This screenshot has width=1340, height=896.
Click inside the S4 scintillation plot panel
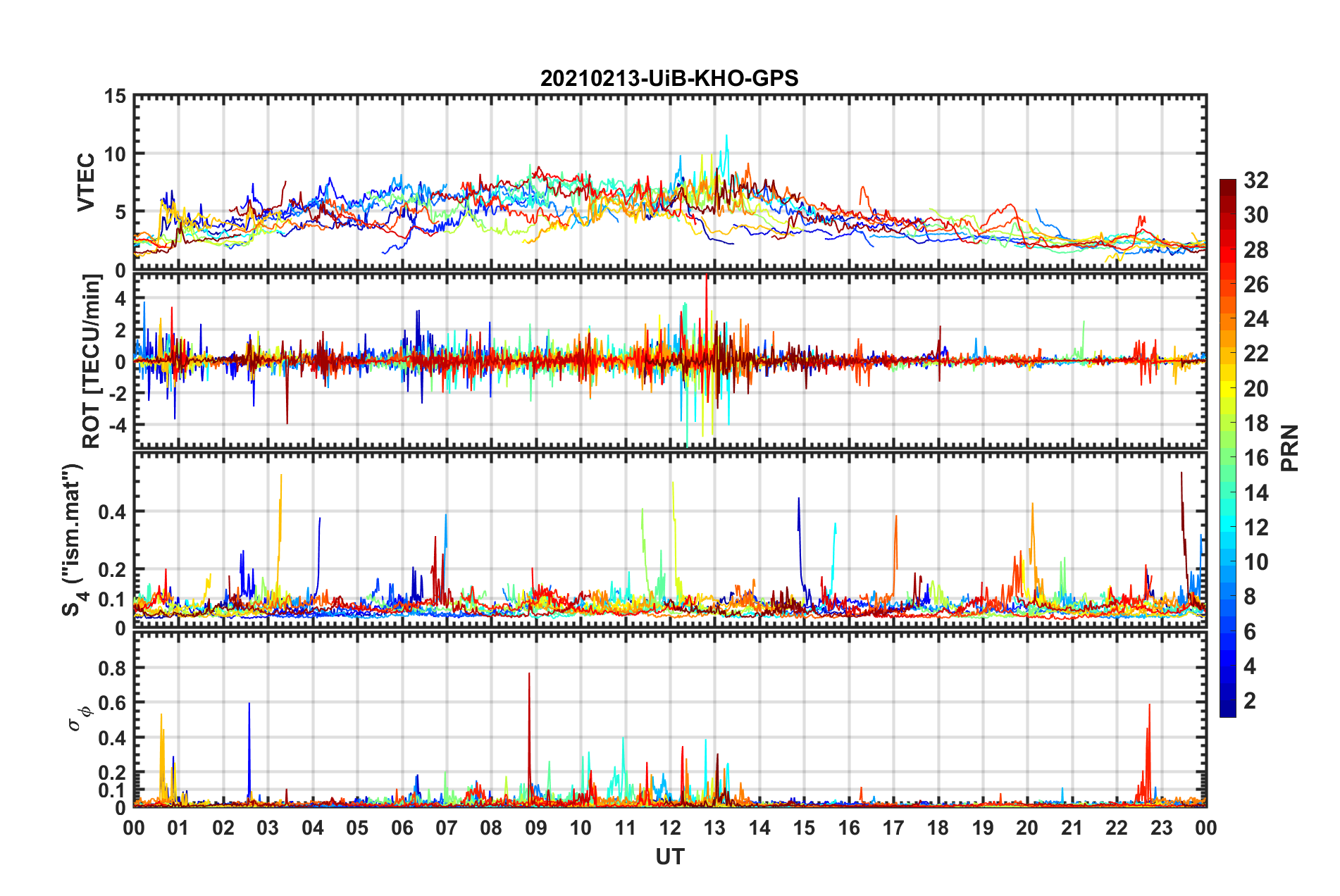(670, 540)
